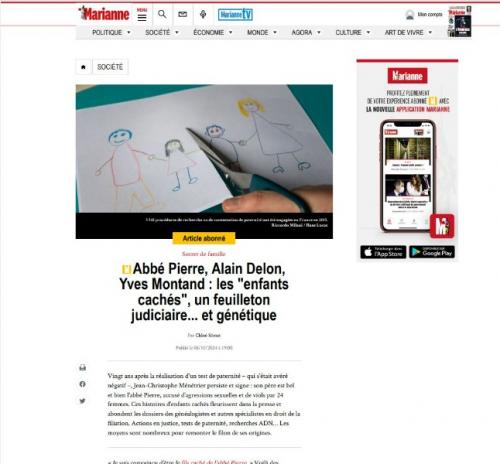Print the article via printer icon

click(83, 368)
